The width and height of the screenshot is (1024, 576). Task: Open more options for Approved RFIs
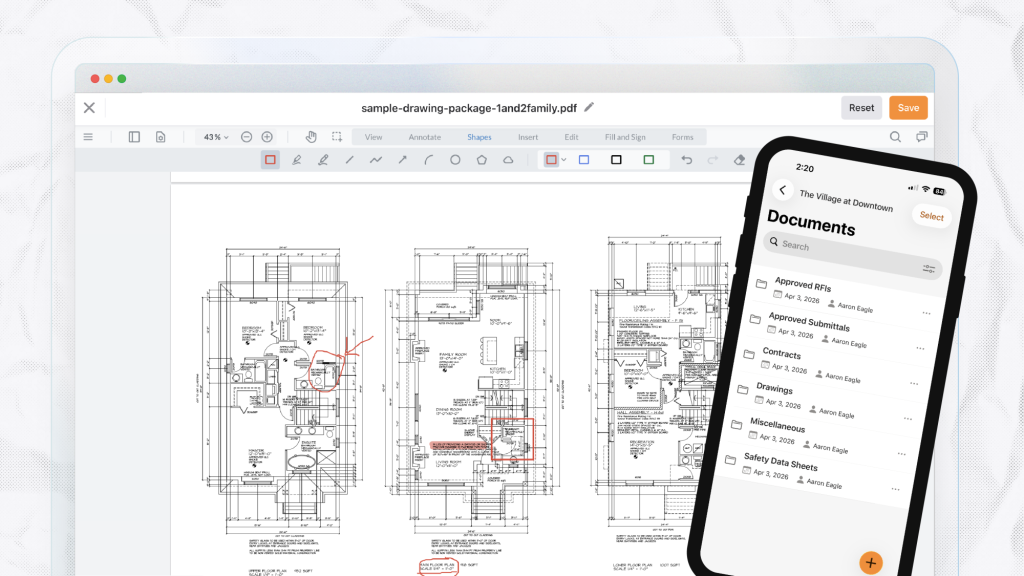pos(926,313)
